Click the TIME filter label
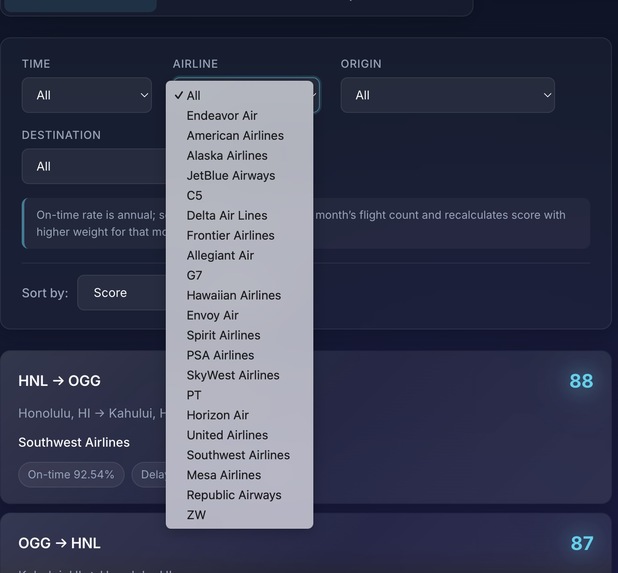This screenshot has height=573, width=618. (x=36, y=64)
